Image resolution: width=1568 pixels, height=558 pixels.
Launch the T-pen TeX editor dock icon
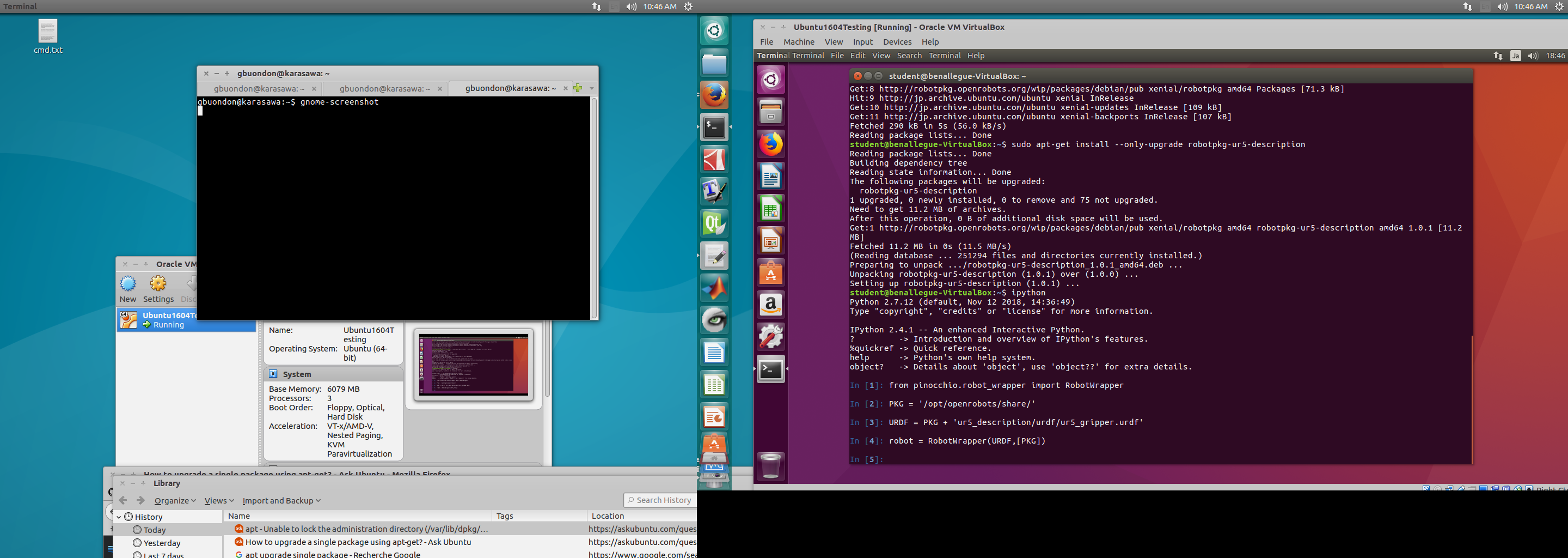[x=715, y=191]
